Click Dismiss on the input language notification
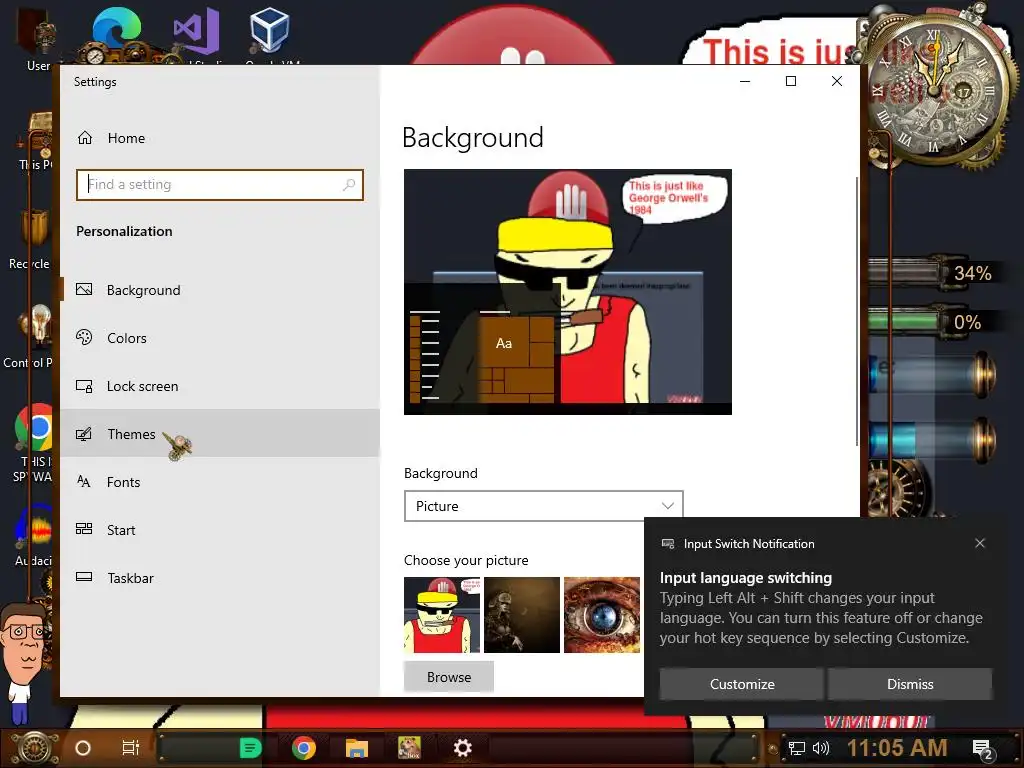This screenshot has height=768, width=1024. [910, 684]
